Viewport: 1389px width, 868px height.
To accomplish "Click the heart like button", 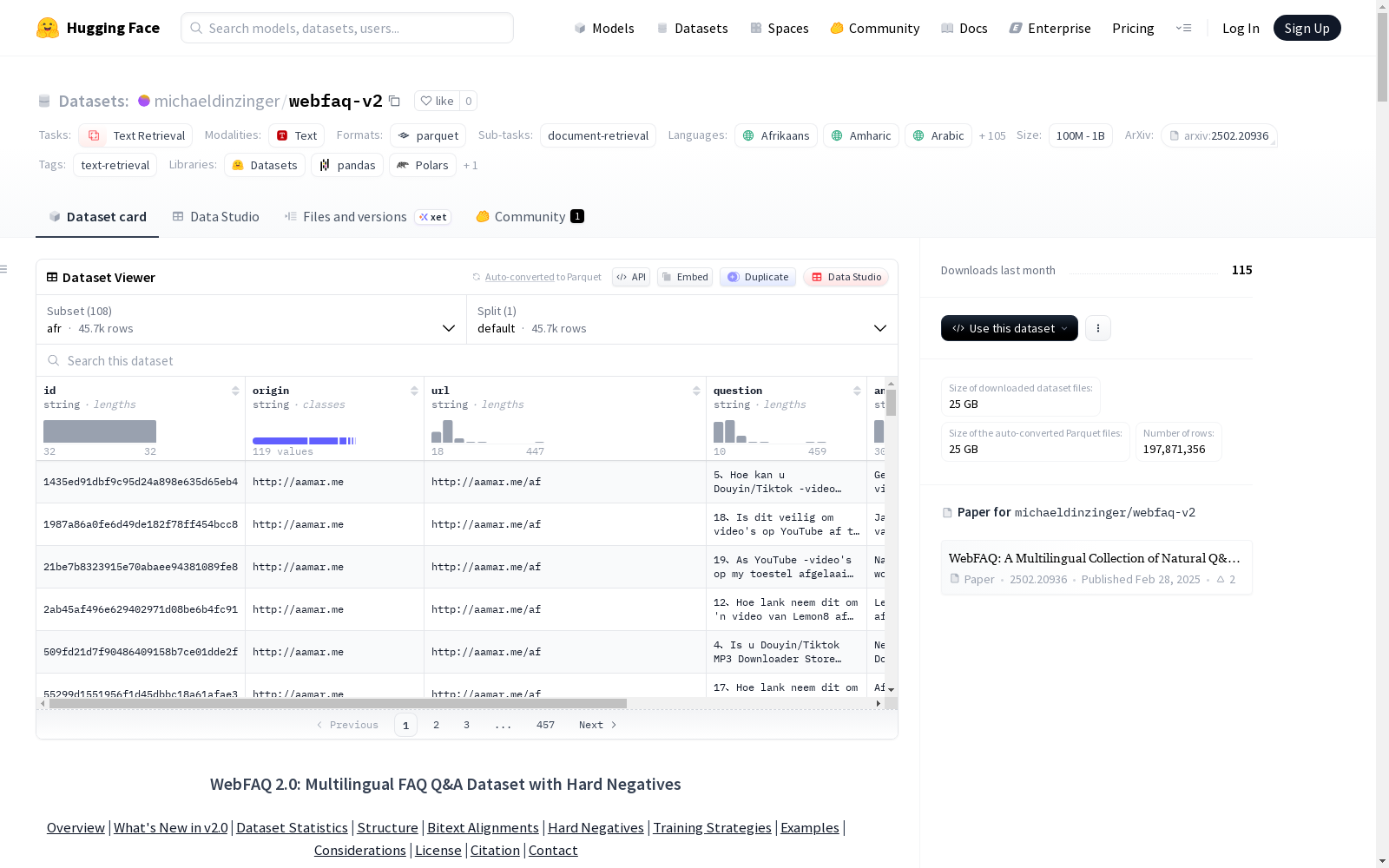I will (437, 101).
